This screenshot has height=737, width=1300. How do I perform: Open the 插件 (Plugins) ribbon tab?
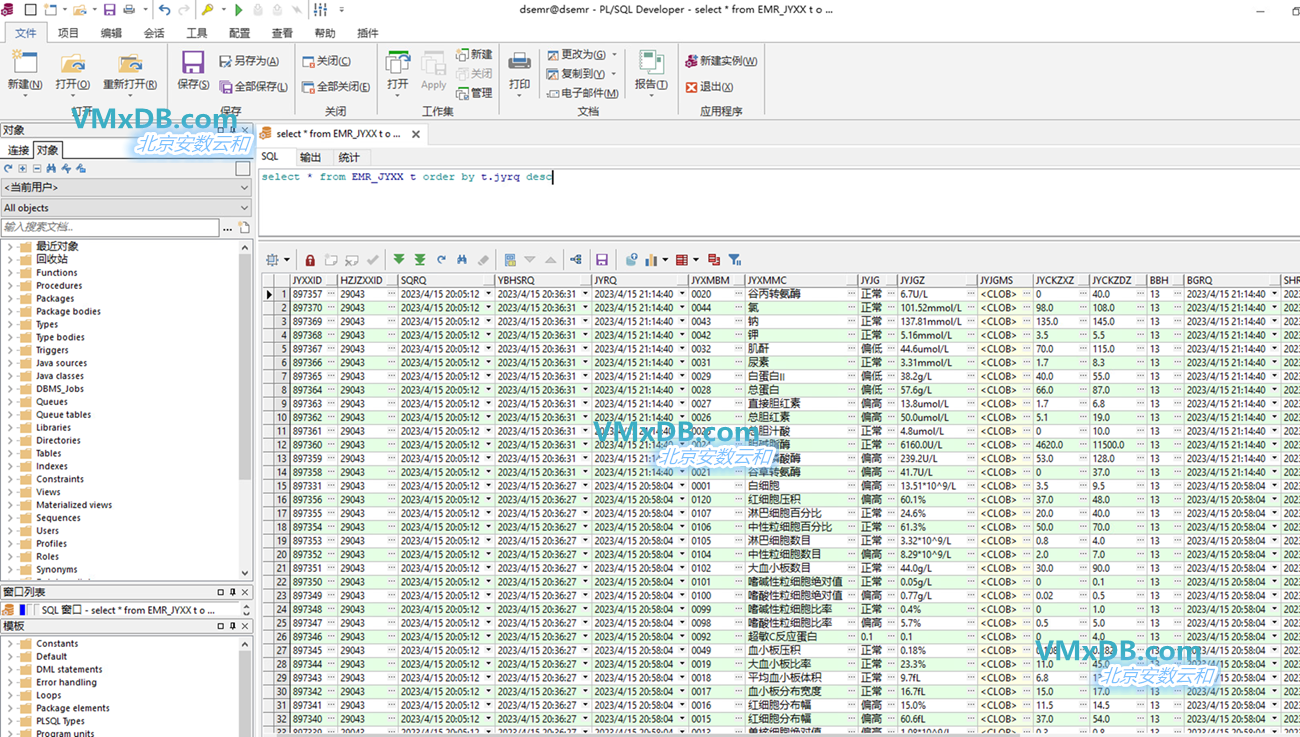(x=368, y=33)
